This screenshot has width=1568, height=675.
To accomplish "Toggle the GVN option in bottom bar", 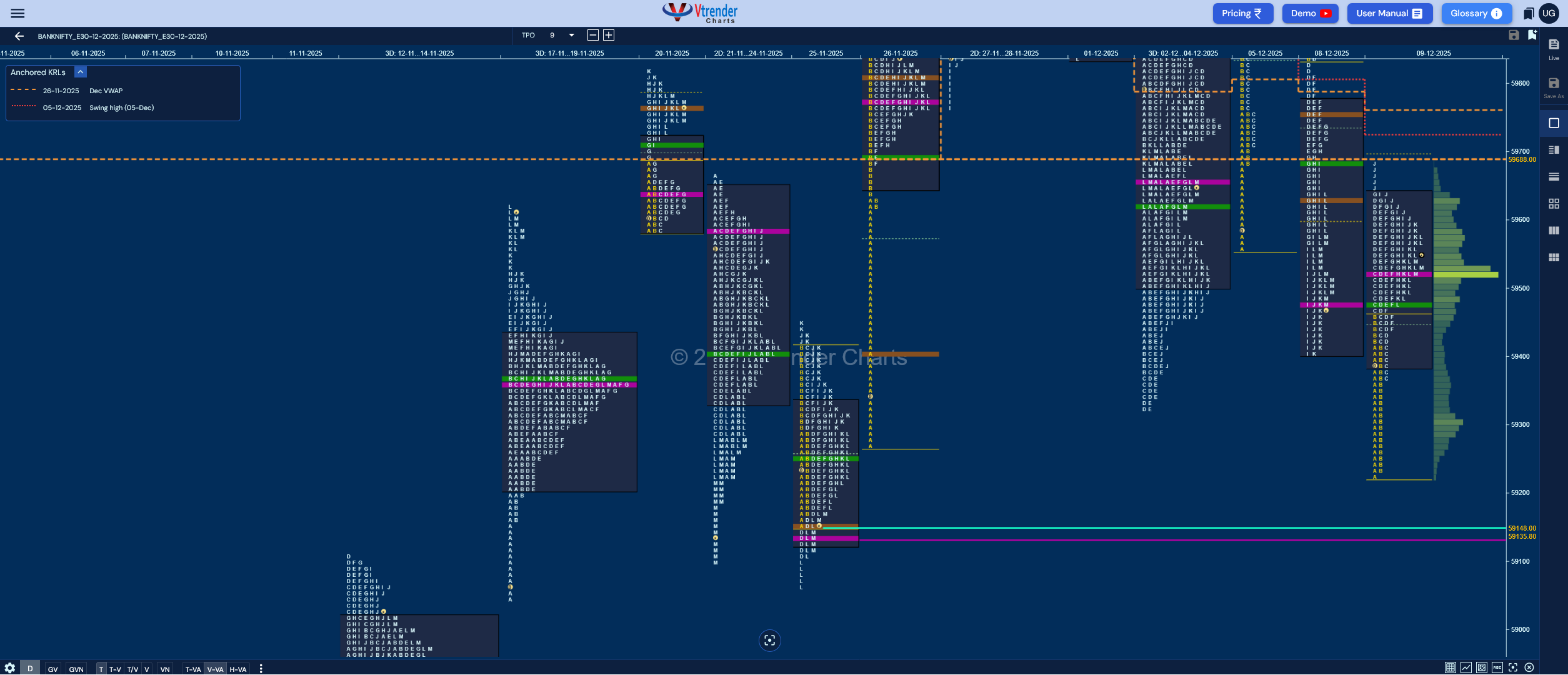I will [x=76, y=669].
